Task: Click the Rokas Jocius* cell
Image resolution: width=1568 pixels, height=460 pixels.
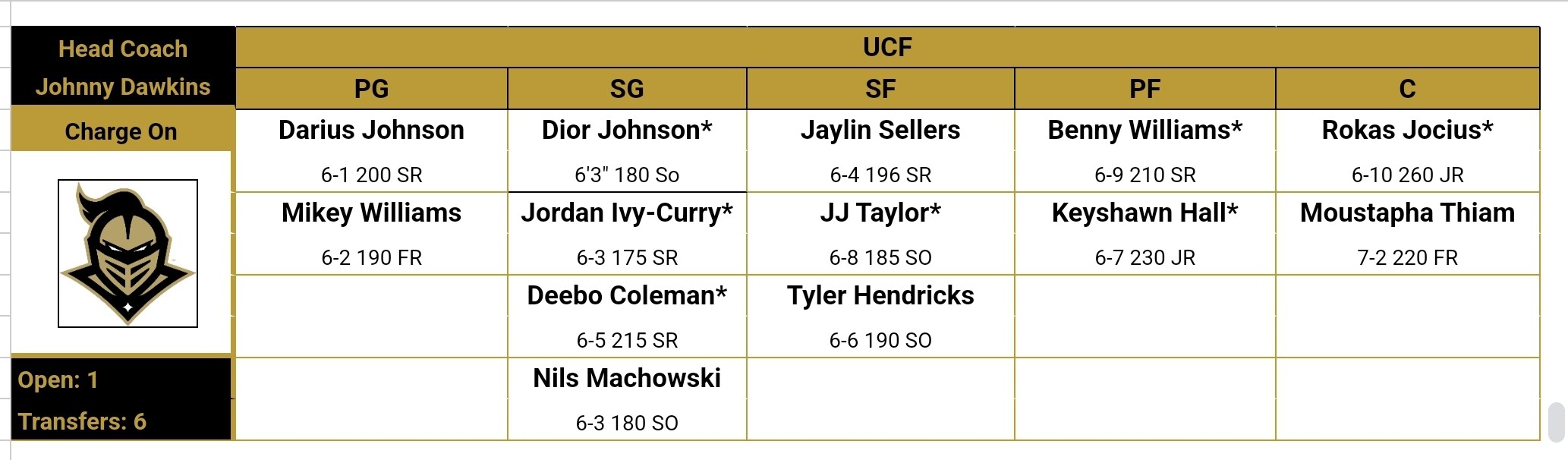Action: [1407, 130]
